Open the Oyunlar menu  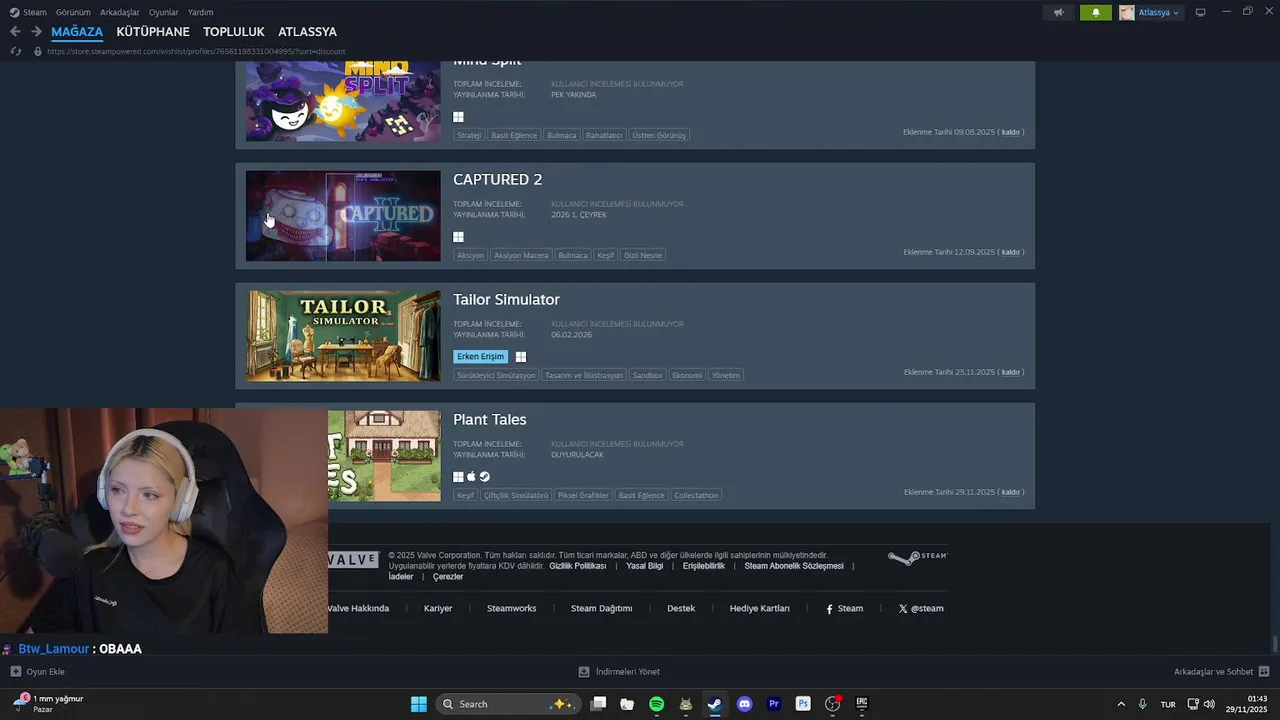(x=164, y=12)
